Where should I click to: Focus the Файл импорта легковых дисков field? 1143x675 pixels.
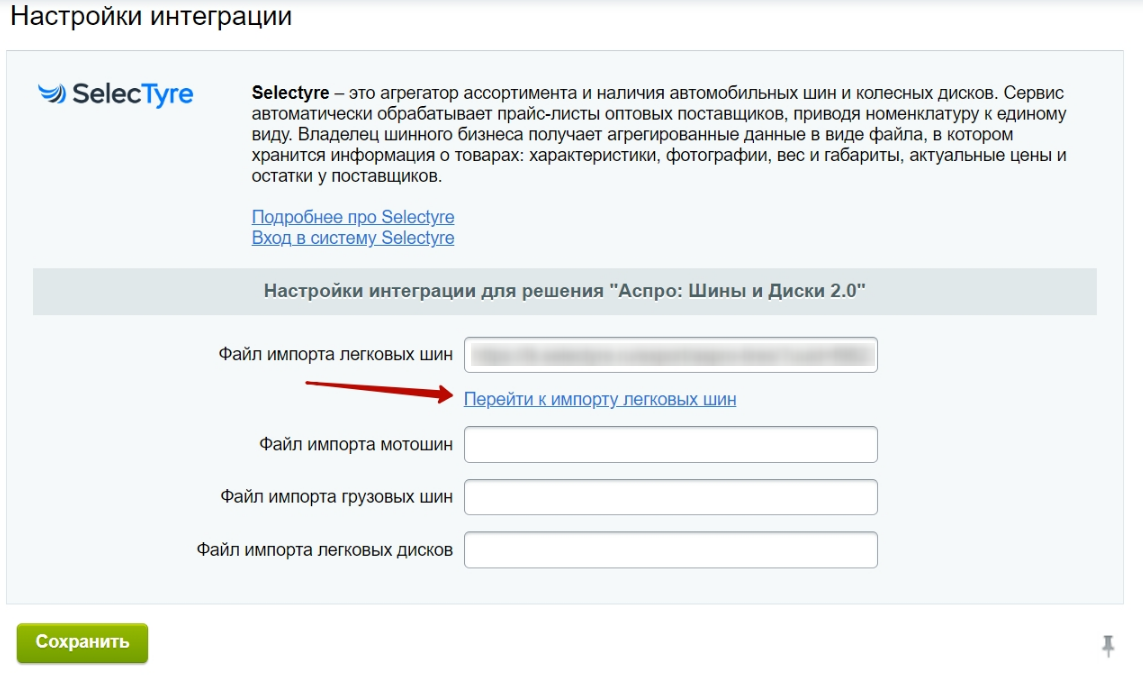point(671,550)
